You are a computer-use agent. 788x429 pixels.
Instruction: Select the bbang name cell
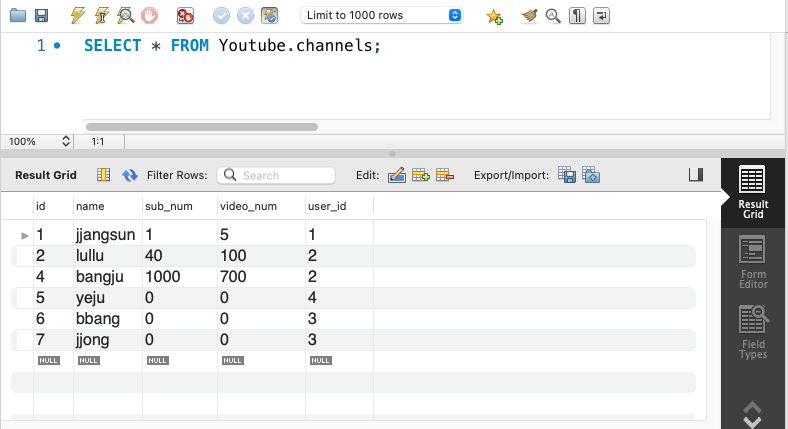pos(108,319)
